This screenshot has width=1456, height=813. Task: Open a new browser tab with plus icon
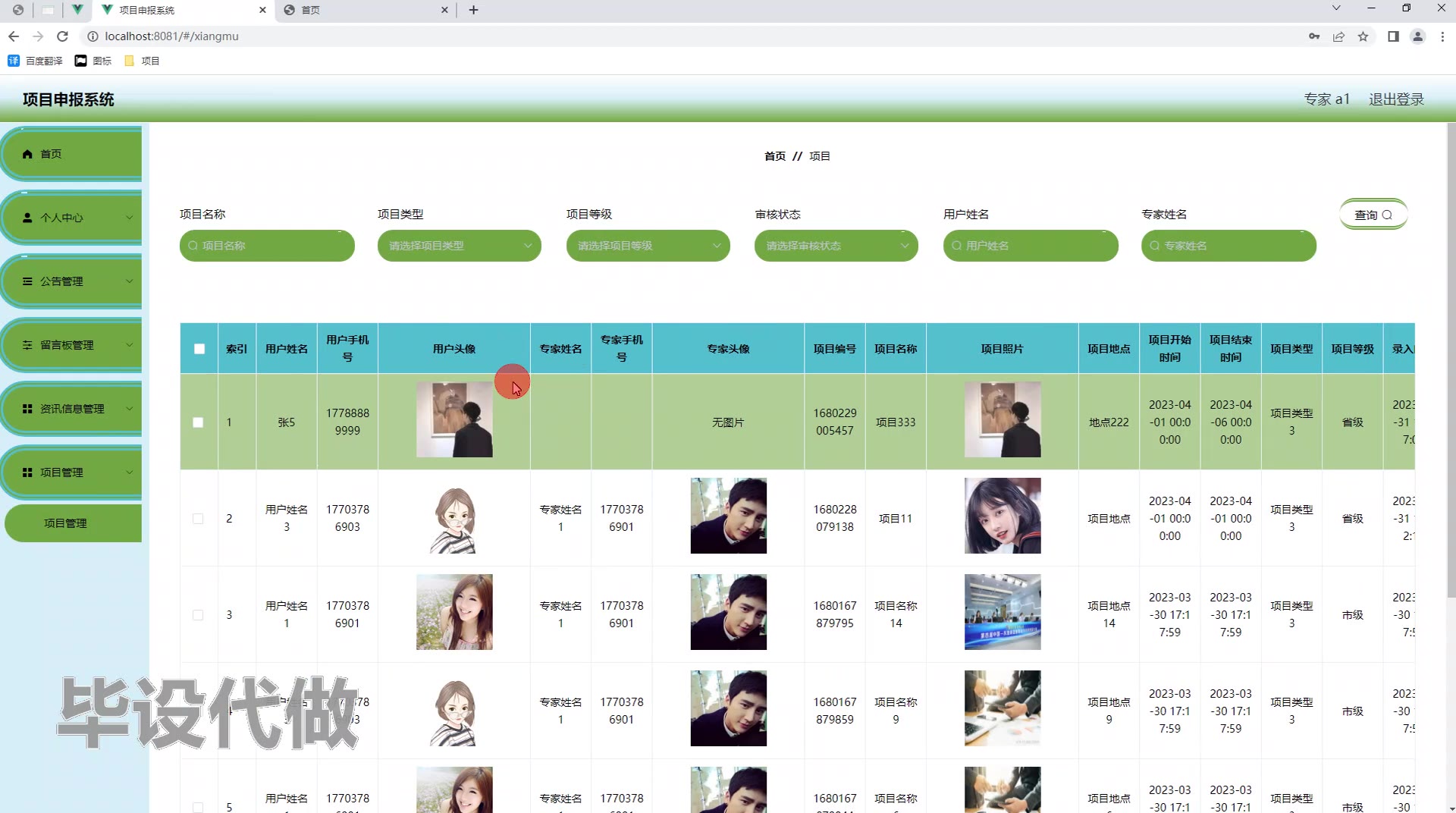click(x=473, y=10)
